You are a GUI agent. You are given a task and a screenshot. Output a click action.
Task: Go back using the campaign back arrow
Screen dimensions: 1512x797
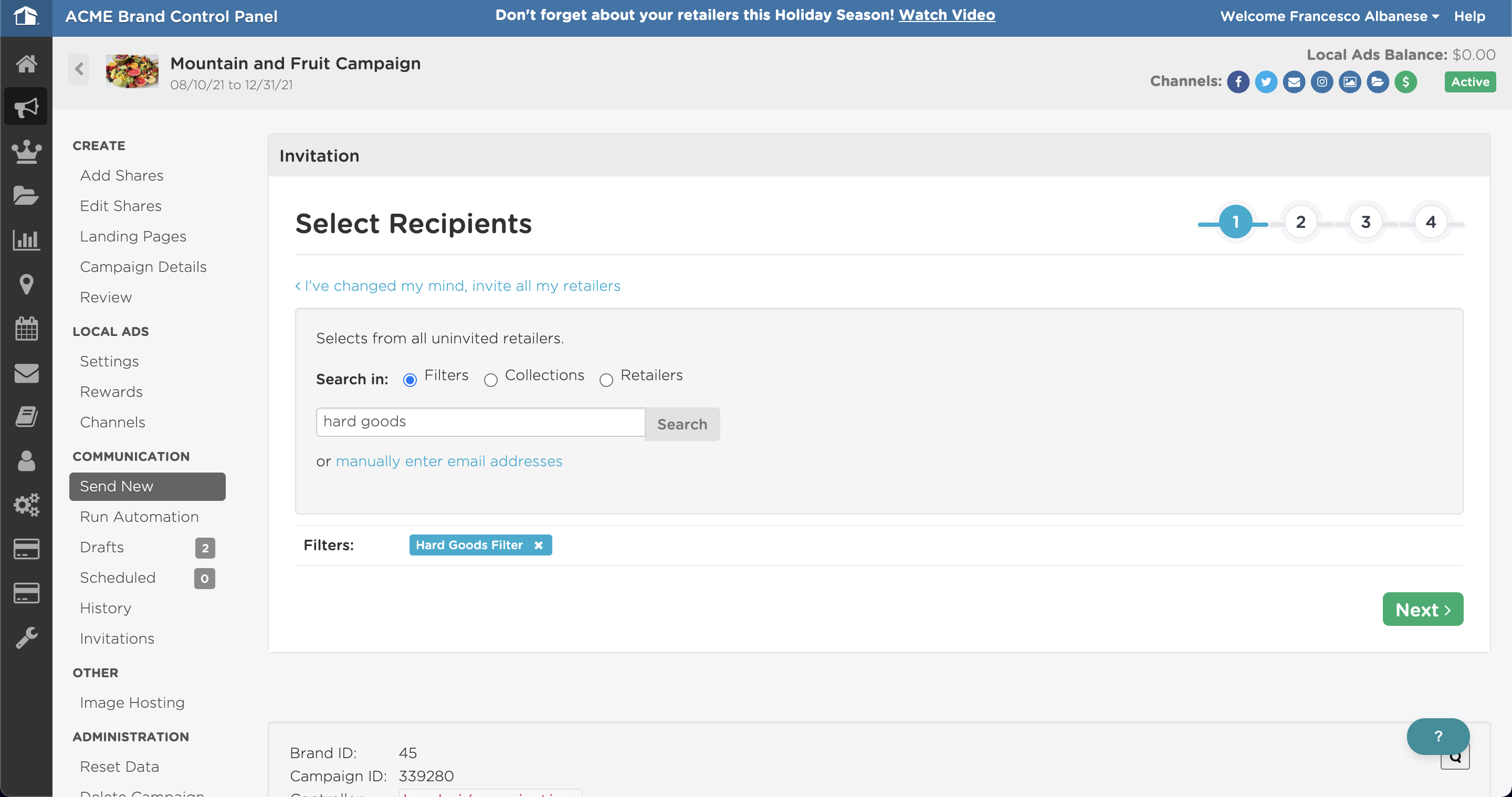79,69
